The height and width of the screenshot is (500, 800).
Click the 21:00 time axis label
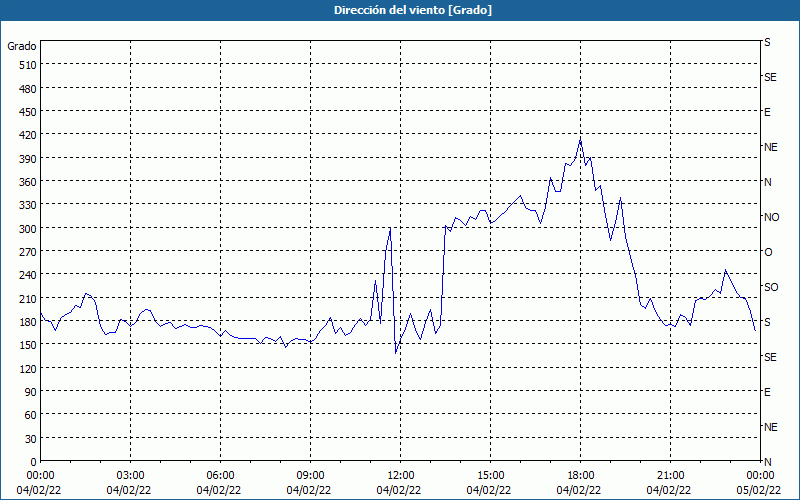(x=670, y=476)
